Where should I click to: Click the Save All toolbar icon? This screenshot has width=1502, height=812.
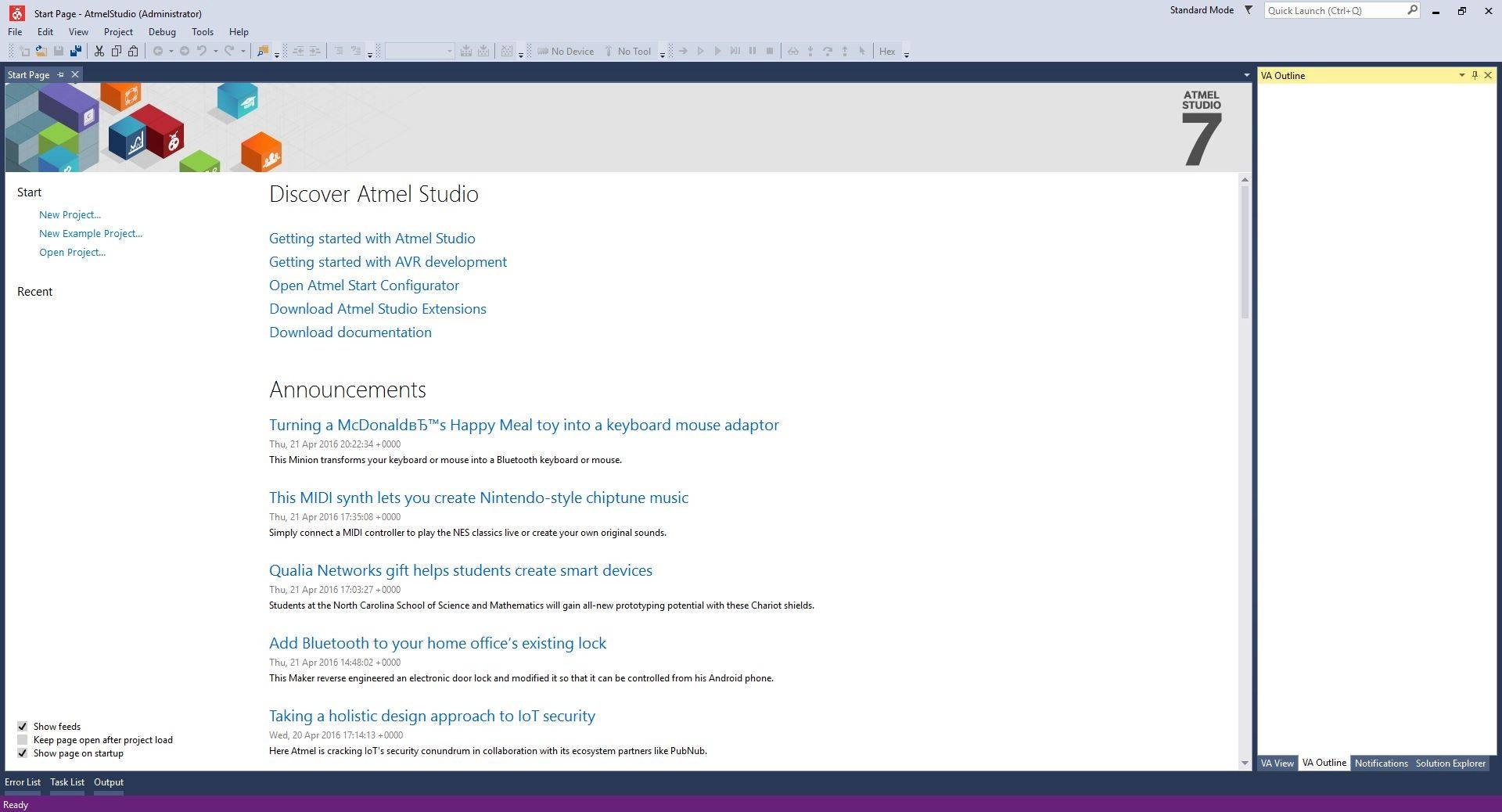coord(75,51)
